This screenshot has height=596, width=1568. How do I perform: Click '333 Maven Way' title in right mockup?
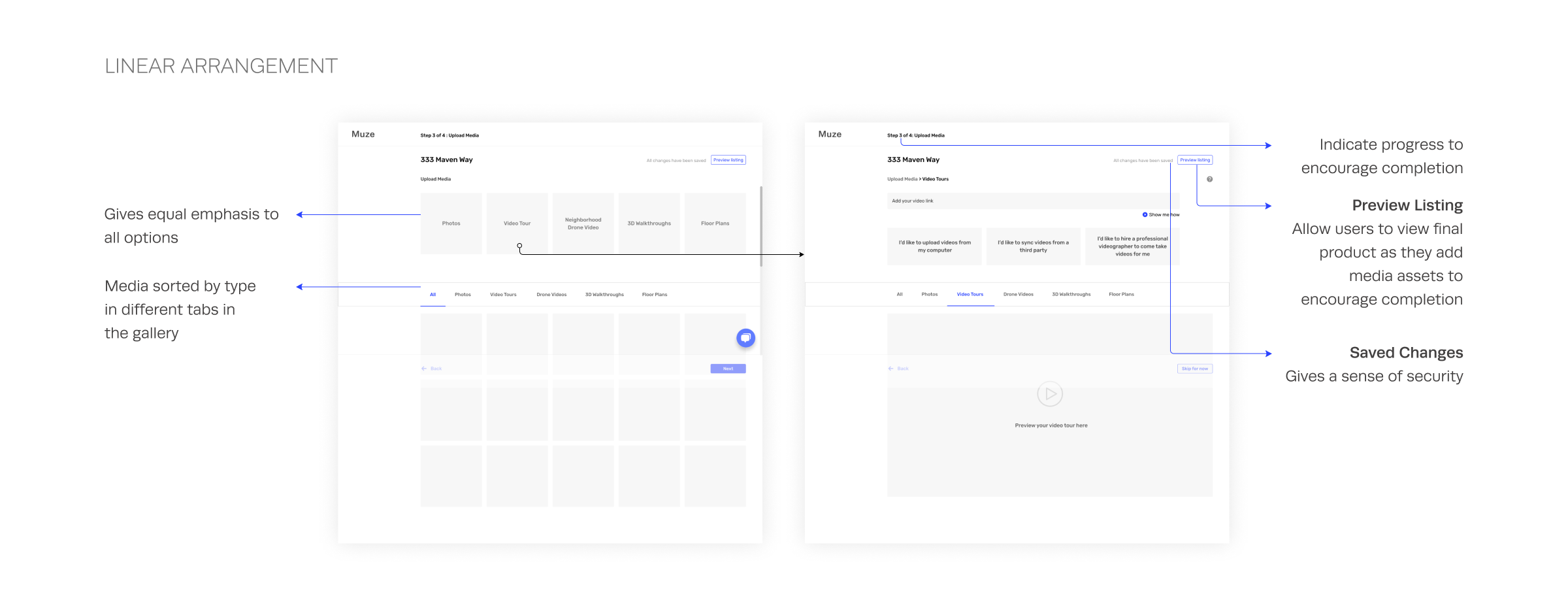(x=913, y=159)
